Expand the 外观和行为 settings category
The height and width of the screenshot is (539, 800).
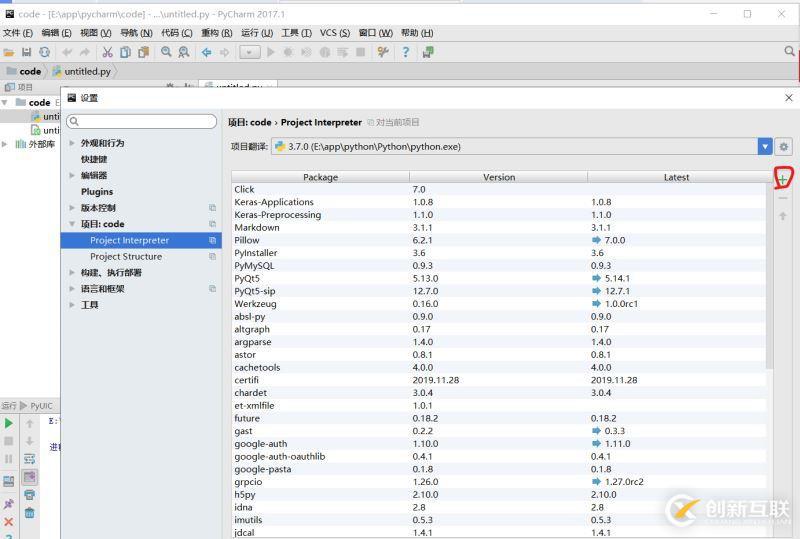[72, 143]
